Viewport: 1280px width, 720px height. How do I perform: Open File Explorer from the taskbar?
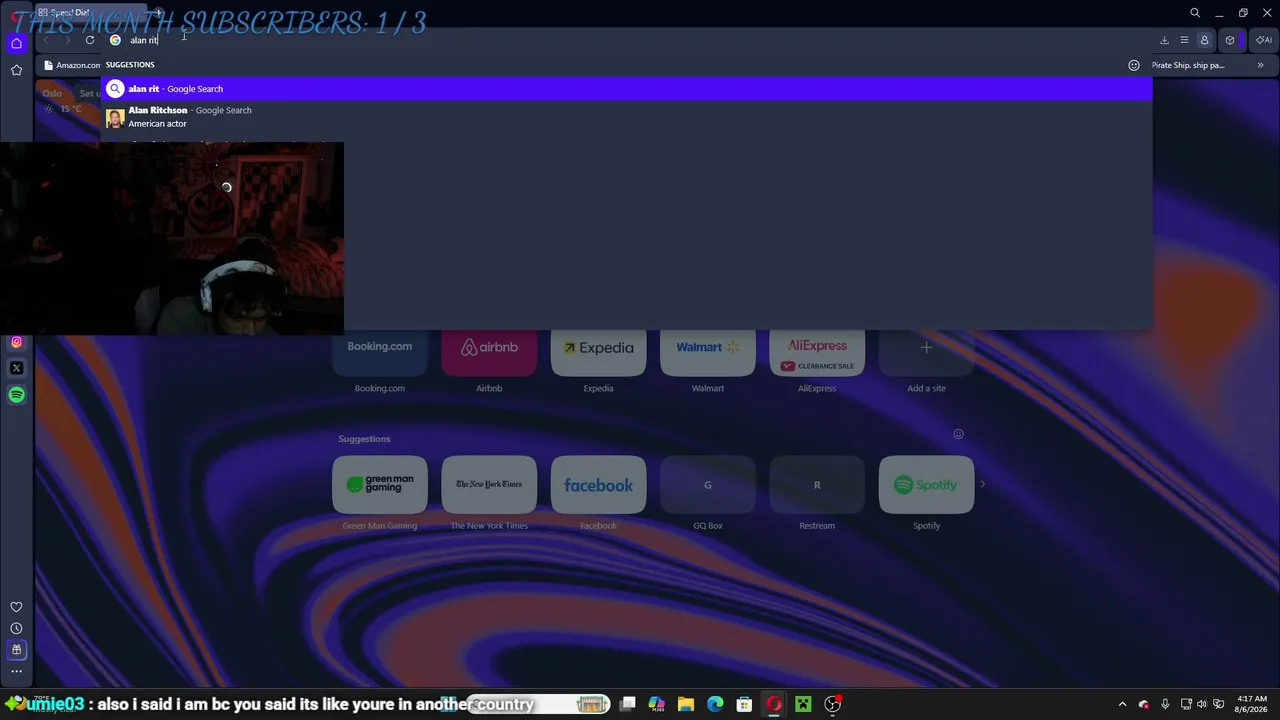pos(685,704)
